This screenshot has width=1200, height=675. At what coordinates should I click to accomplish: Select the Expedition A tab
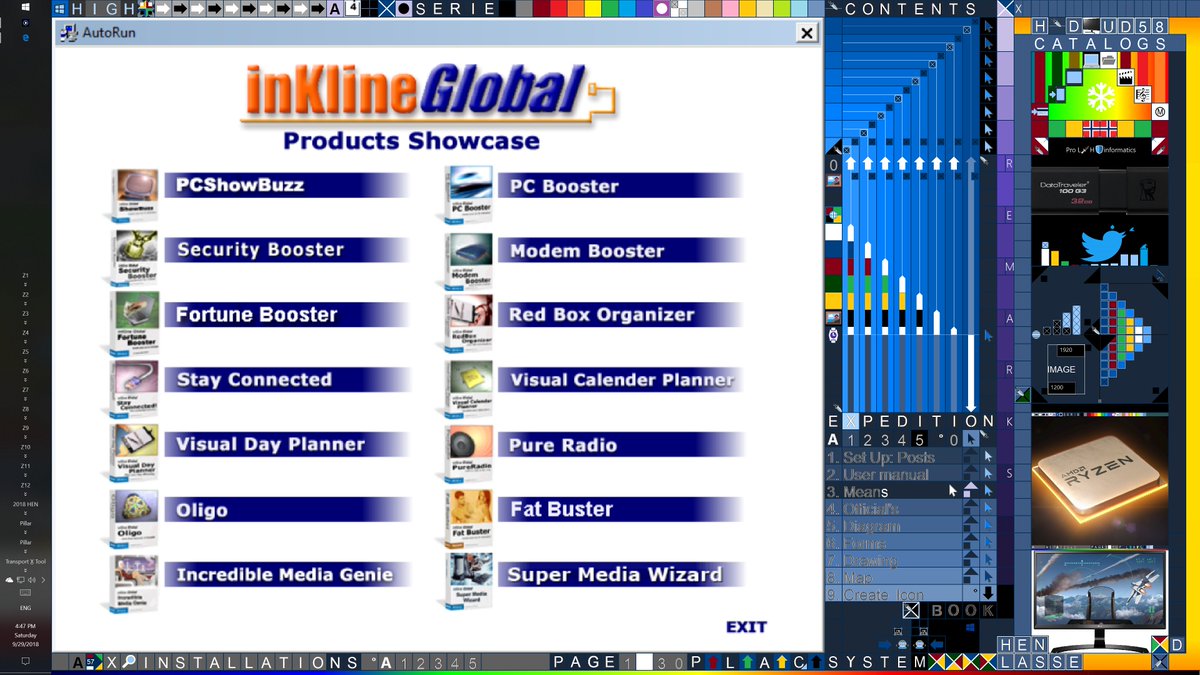pos(834,440)
